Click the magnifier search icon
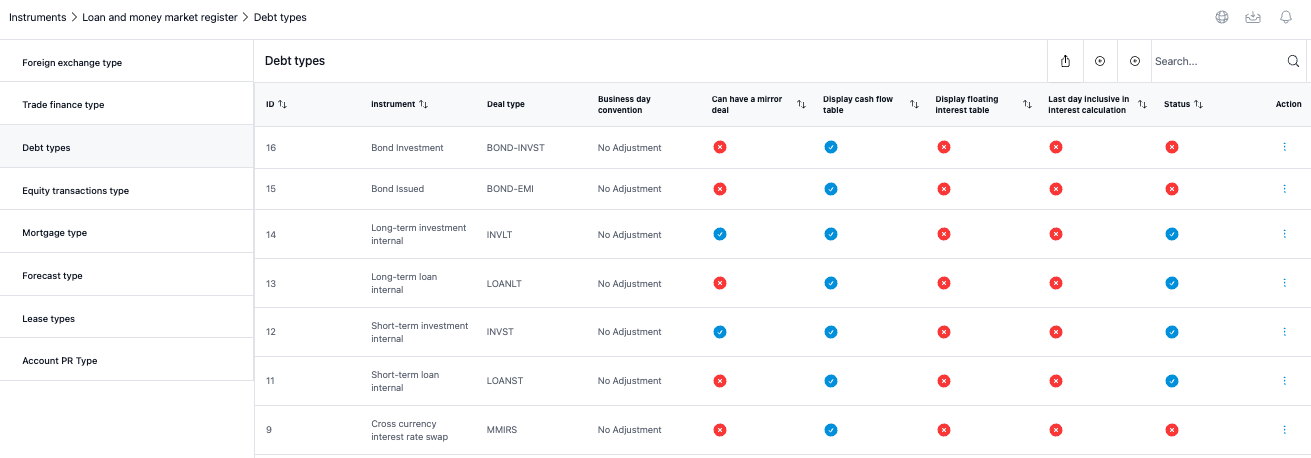 coord(1293,61)
